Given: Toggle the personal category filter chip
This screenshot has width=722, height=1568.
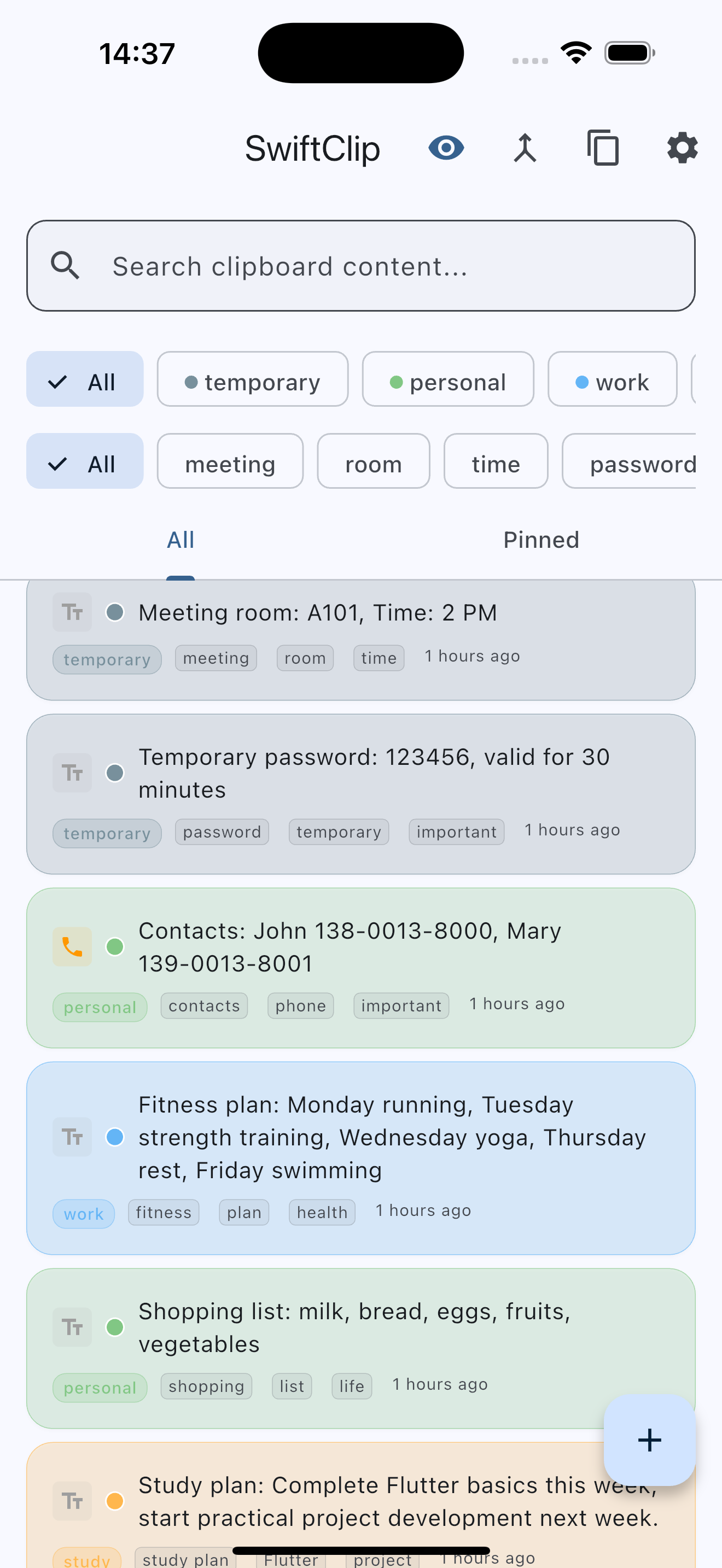Looking at the screenshot, I should 448,382.
